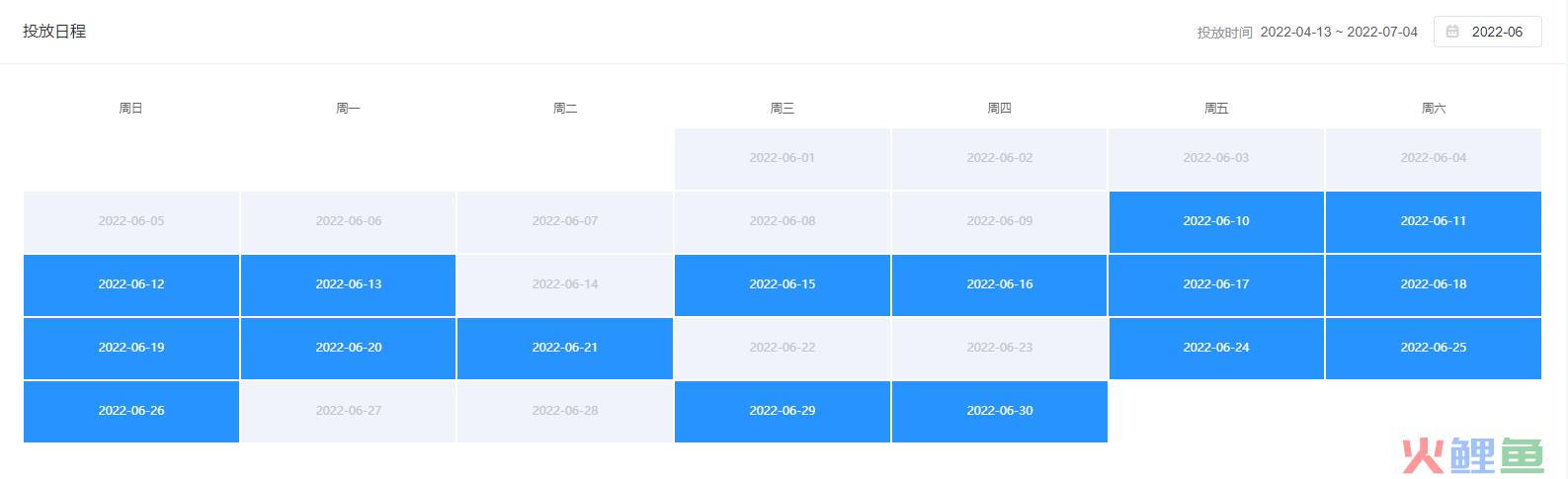Click the 投放日程 panel title
This screenshot has width=1568, height=479.
pyautogui.click(x=54, y=32)
